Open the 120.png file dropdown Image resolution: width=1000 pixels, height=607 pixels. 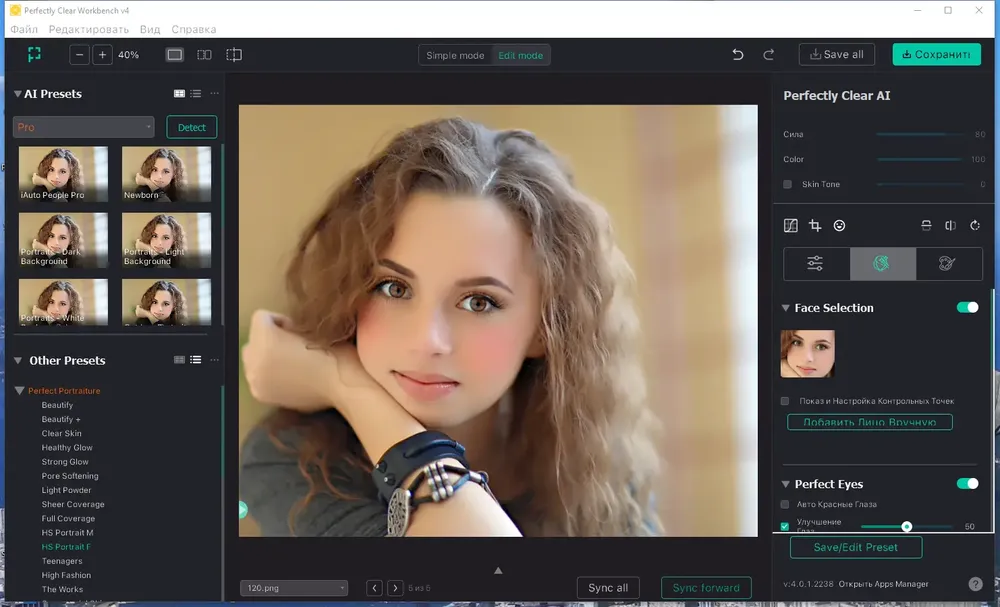(294, 588)
